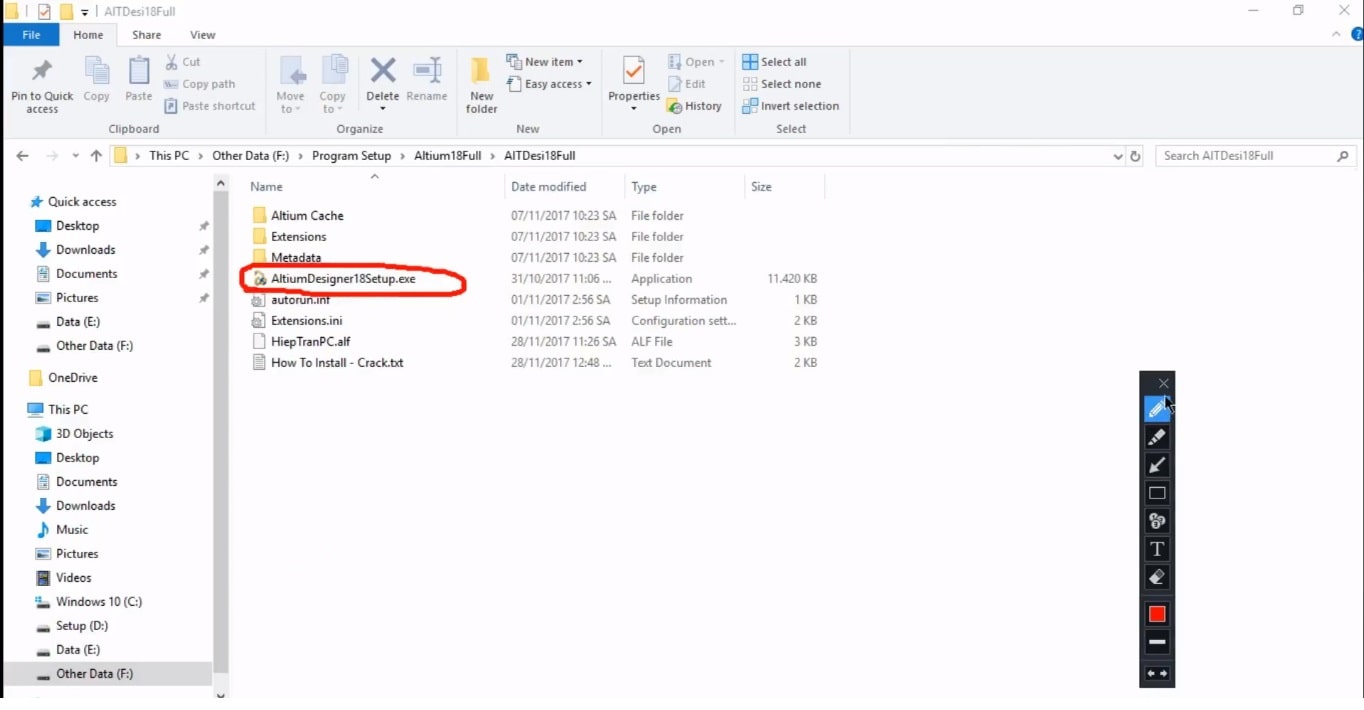Click Copy path in Clipboard group

click(200, 84)
